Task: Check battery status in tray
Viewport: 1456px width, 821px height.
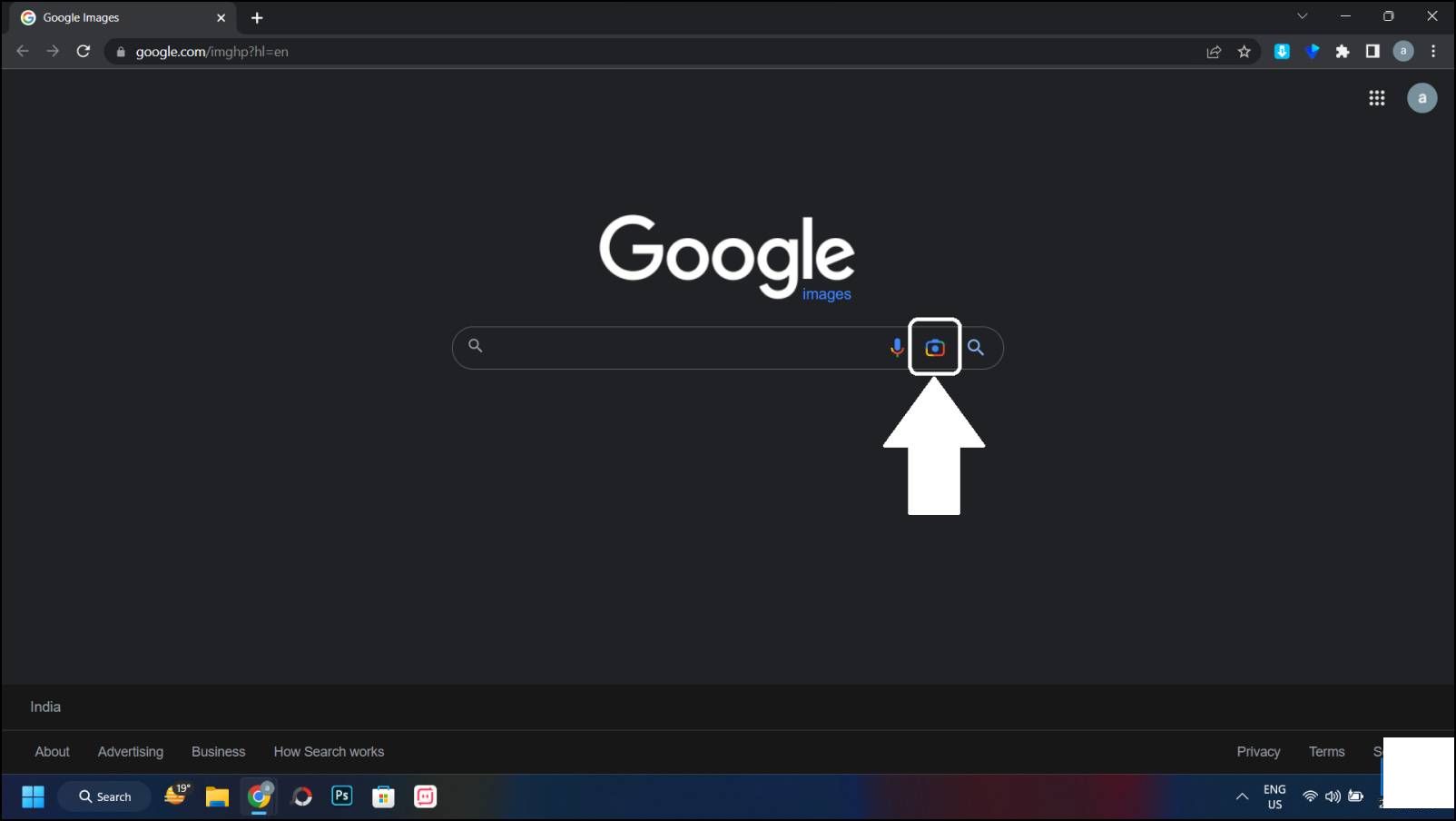Action: coord(1355,796)
